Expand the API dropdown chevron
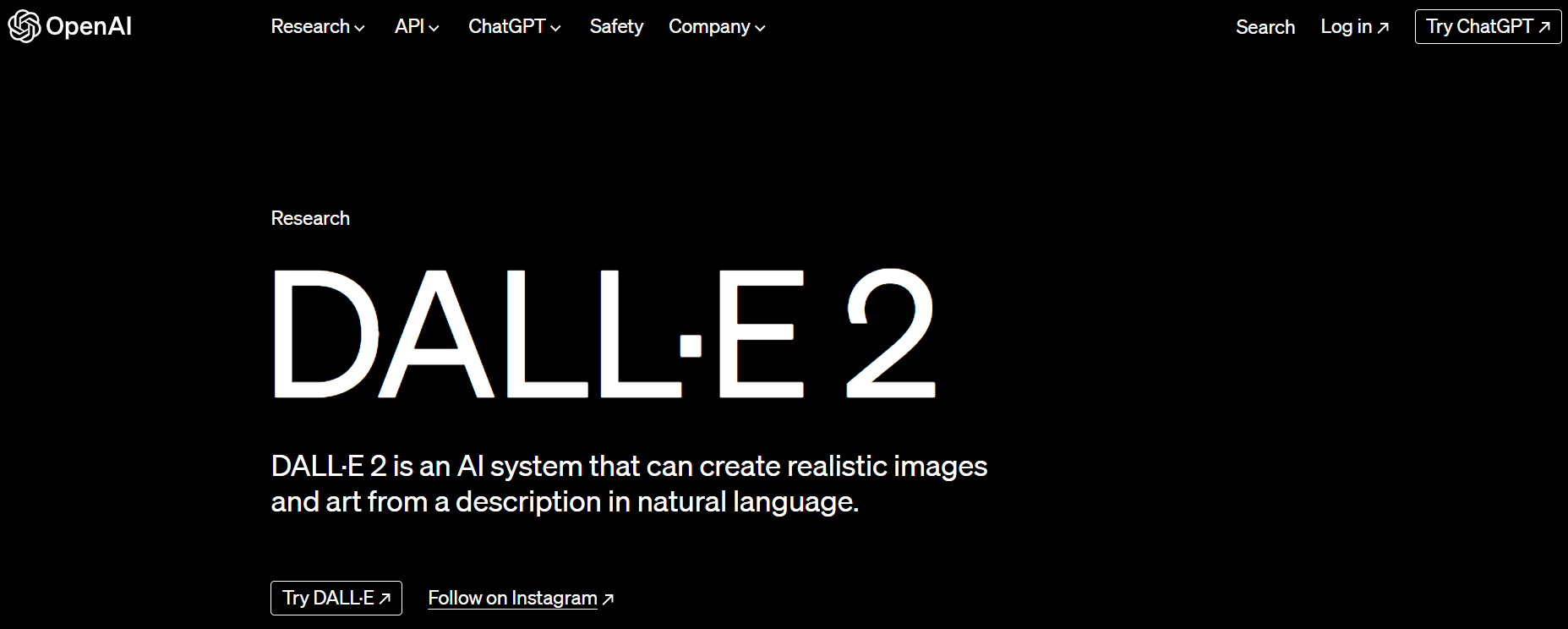The width and height of the screenshot is (1568, 629). tap(434, 28)
